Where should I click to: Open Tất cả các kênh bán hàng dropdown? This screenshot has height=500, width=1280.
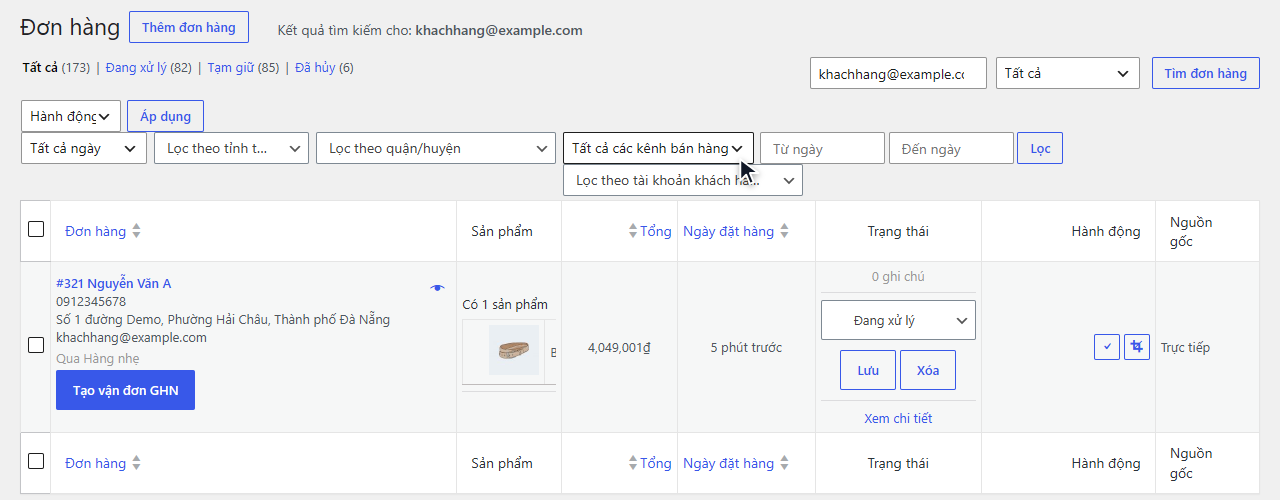[658, 148]
